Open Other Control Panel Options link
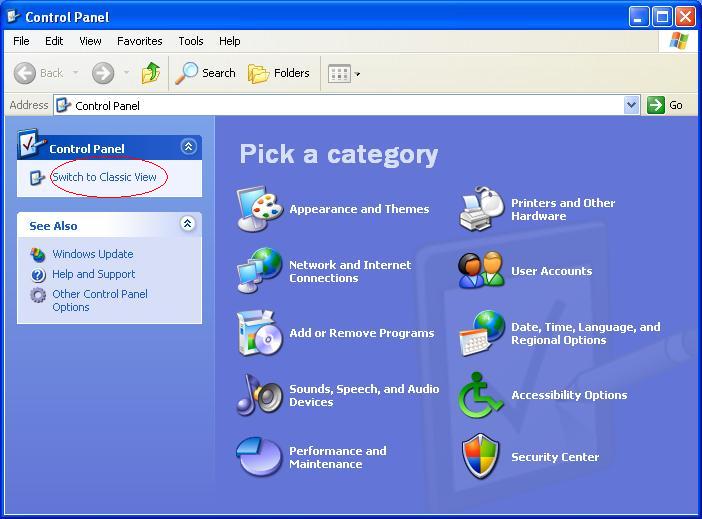The width and height of the screenshot is (702, 519). (100, 300)
